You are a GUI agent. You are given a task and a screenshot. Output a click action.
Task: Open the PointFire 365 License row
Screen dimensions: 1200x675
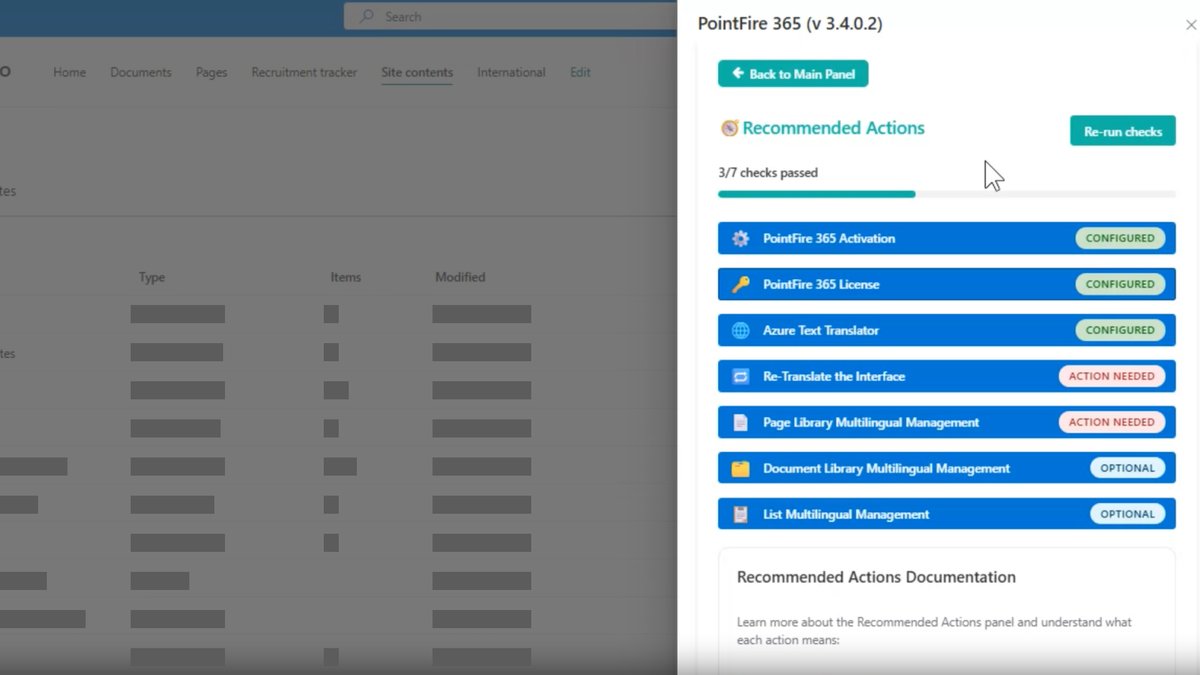coord(947,285)
